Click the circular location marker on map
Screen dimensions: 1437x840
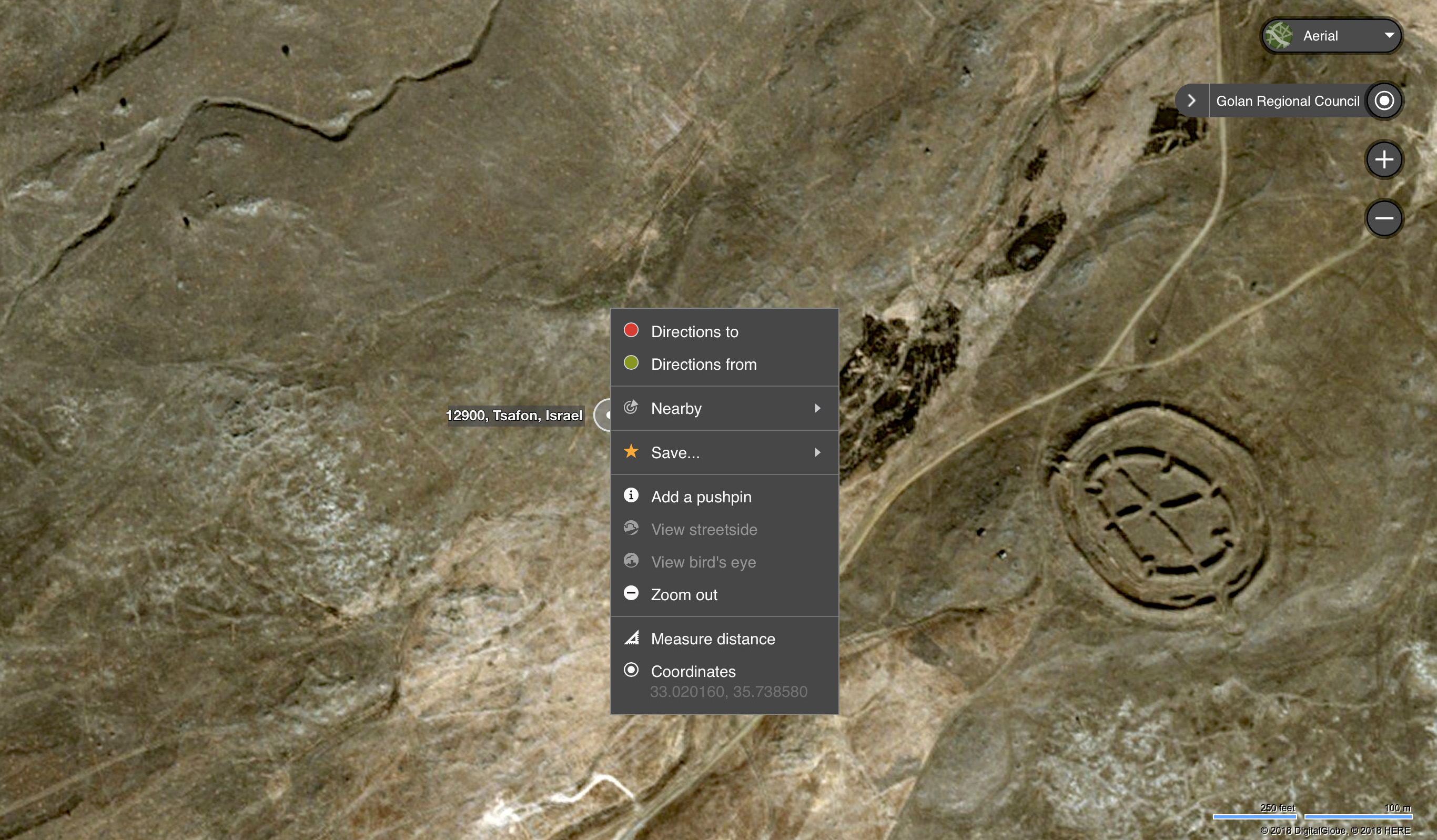[603, 415]
